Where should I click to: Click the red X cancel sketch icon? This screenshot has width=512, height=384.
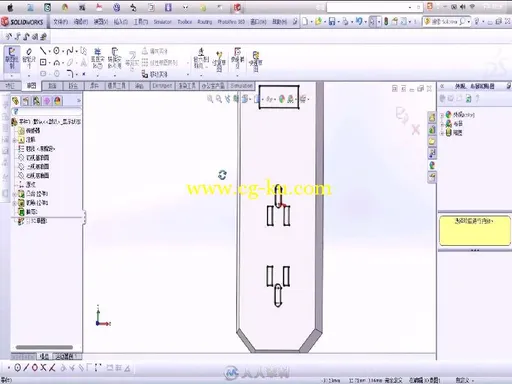tap(416, 129)
